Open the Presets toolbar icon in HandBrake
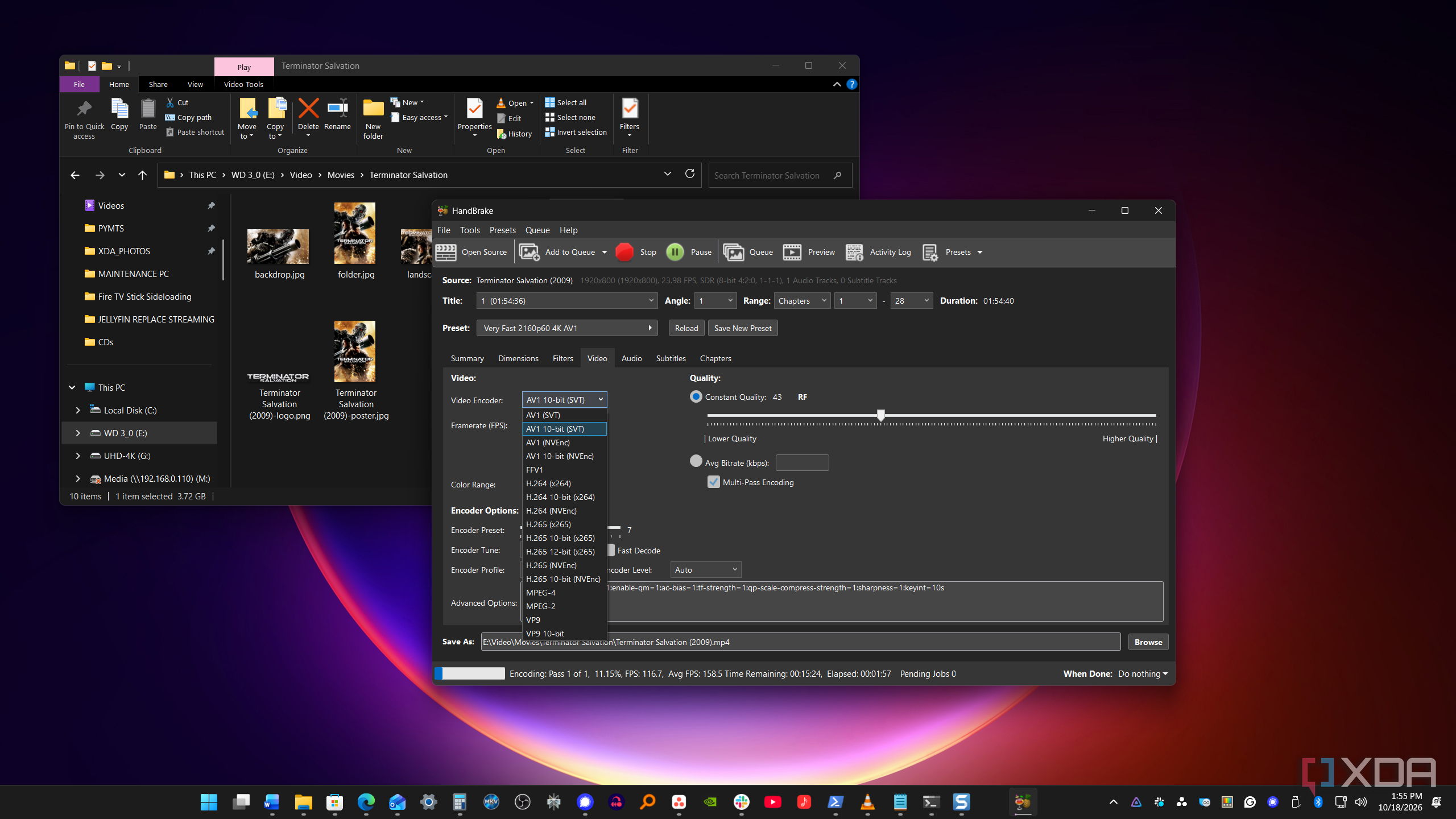This screenshot has height=819, width=1456. [x=930, y=252]
